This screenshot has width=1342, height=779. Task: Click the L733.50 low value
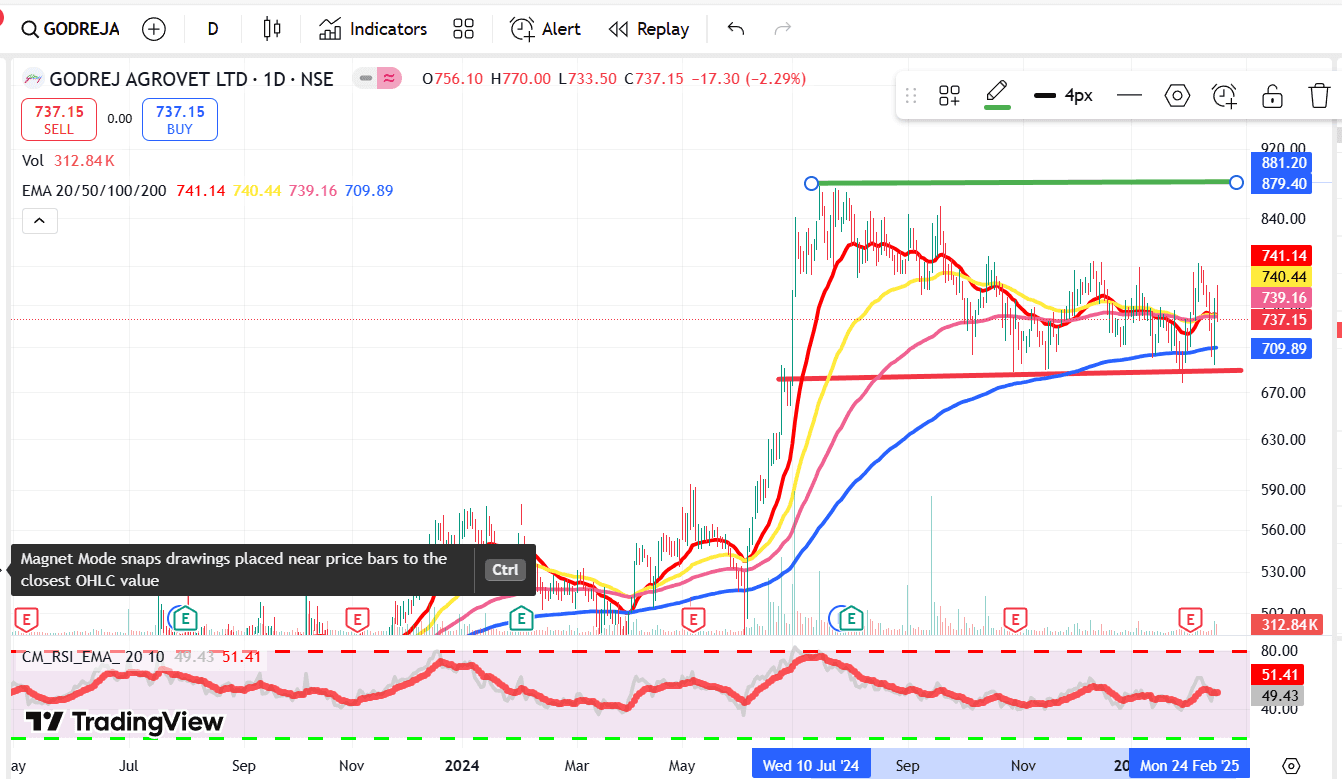[x=588, y=78]
